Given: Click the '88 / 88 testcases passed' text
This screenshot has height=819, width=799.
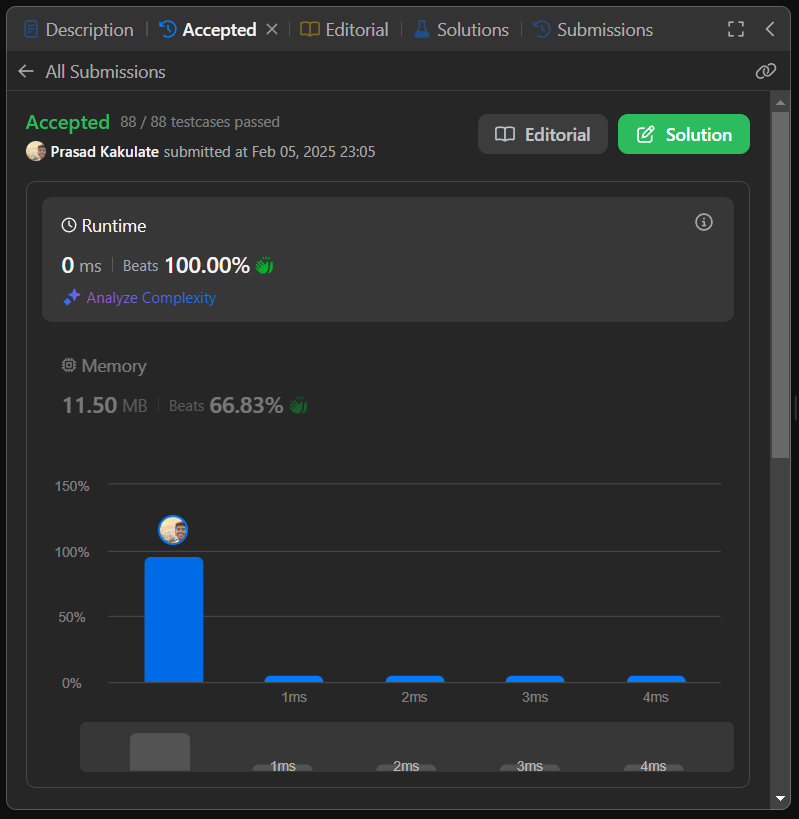Looking at the screenshot, I should (200, 122).
